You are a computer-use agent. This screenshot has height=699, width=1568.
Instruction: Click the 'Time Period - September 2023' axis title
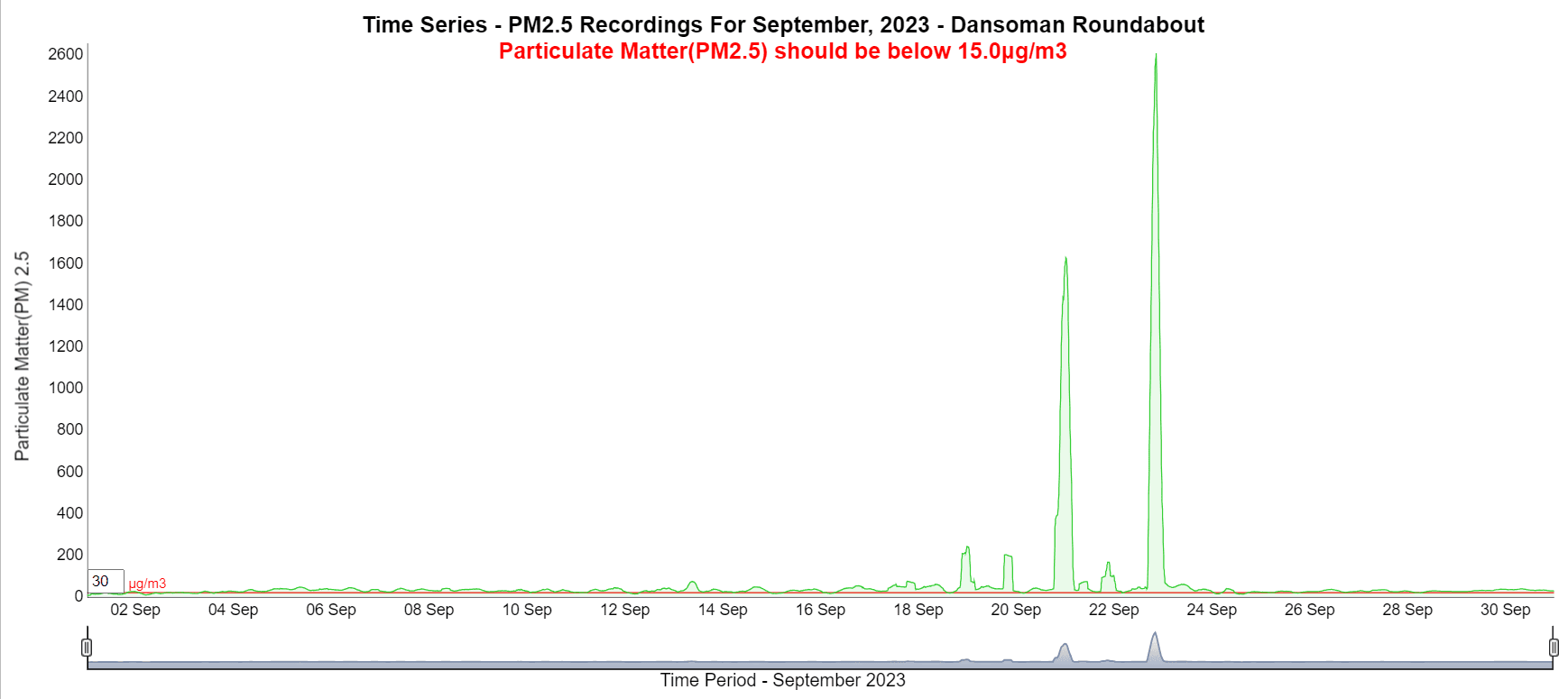coord(783,680)
